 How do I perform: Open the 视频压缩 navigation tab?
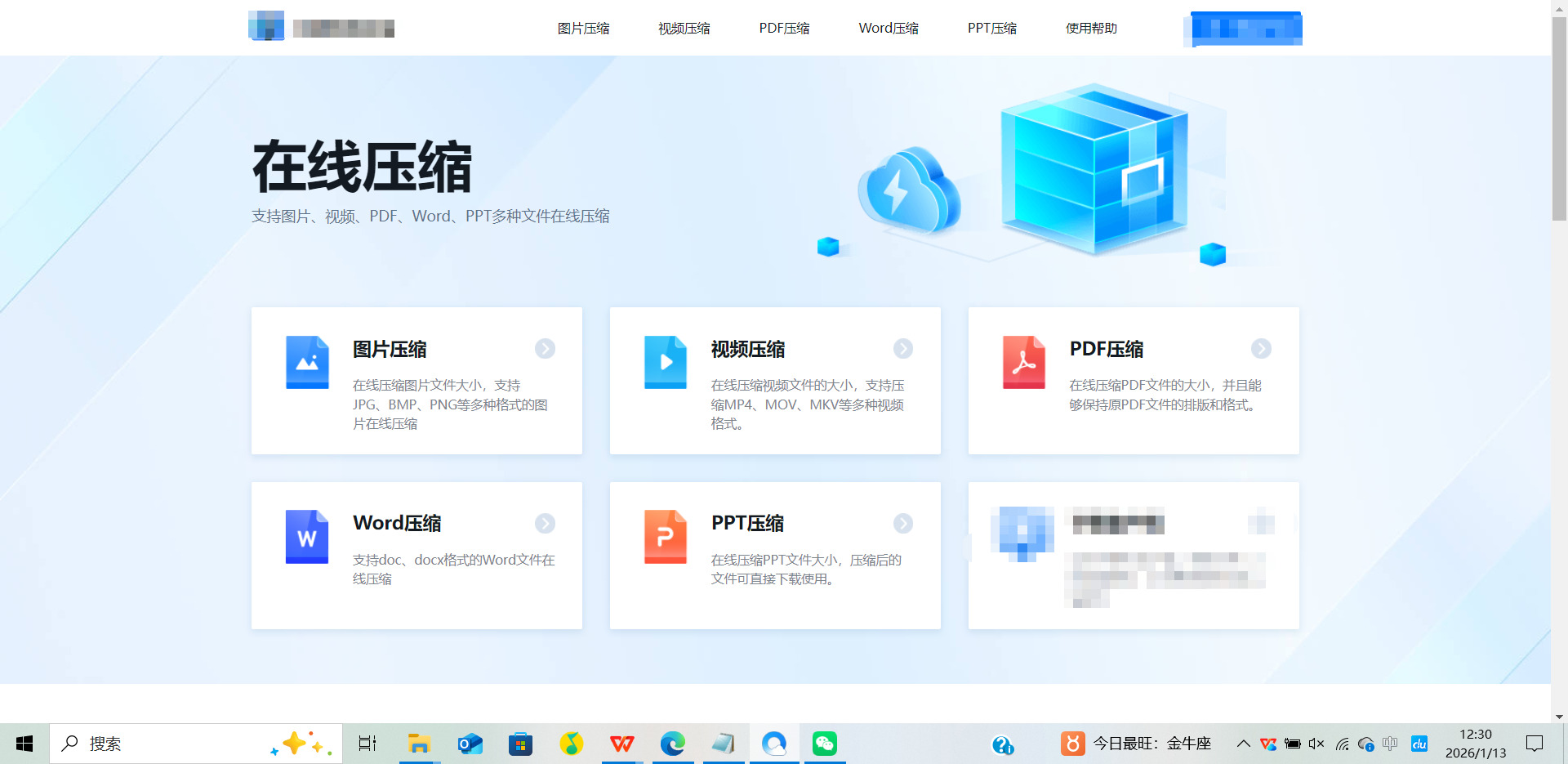click(684, 29)
